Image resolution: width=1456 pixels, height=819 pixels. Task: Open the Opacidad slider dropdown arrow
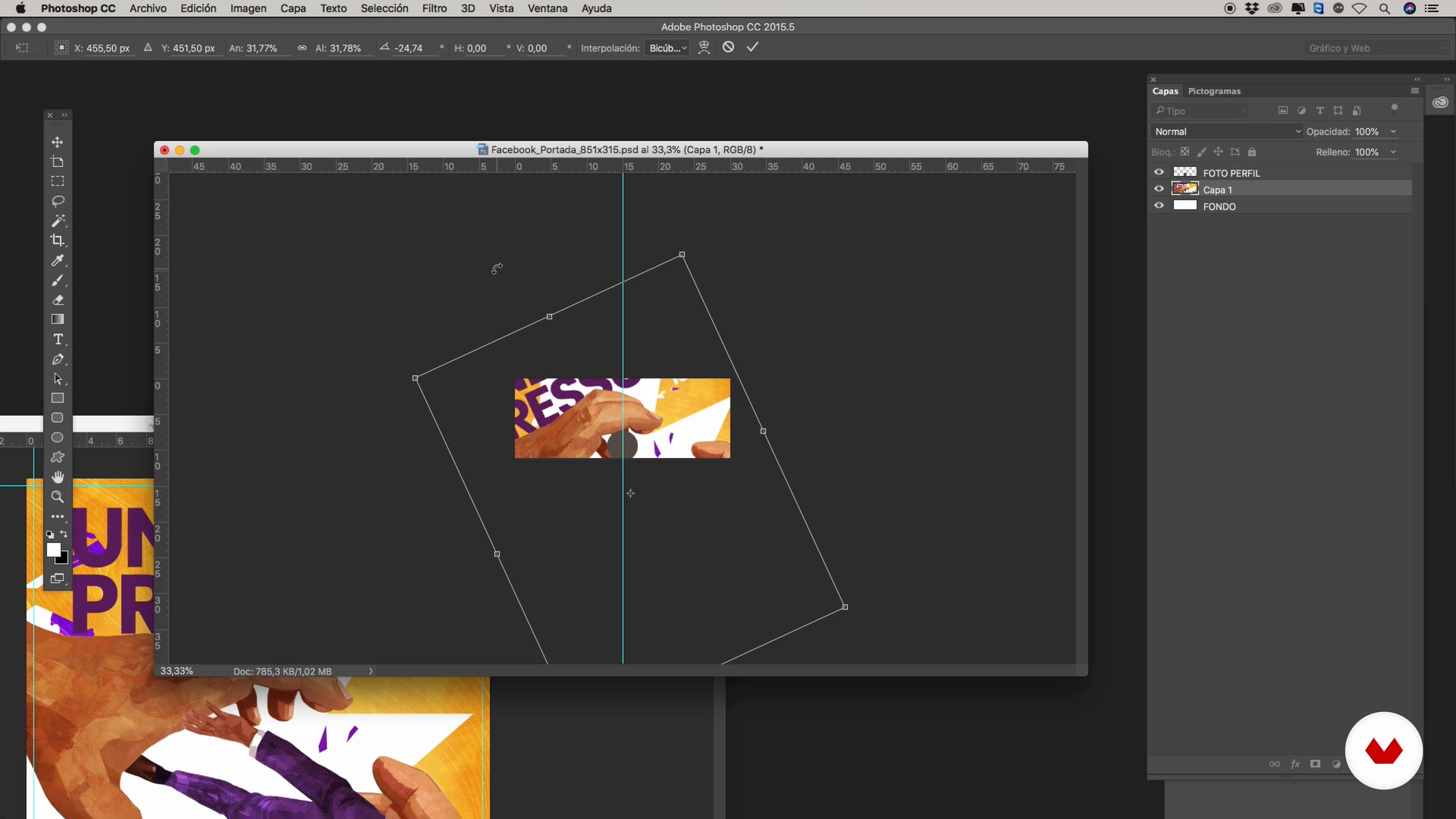tap(1393, 131)
